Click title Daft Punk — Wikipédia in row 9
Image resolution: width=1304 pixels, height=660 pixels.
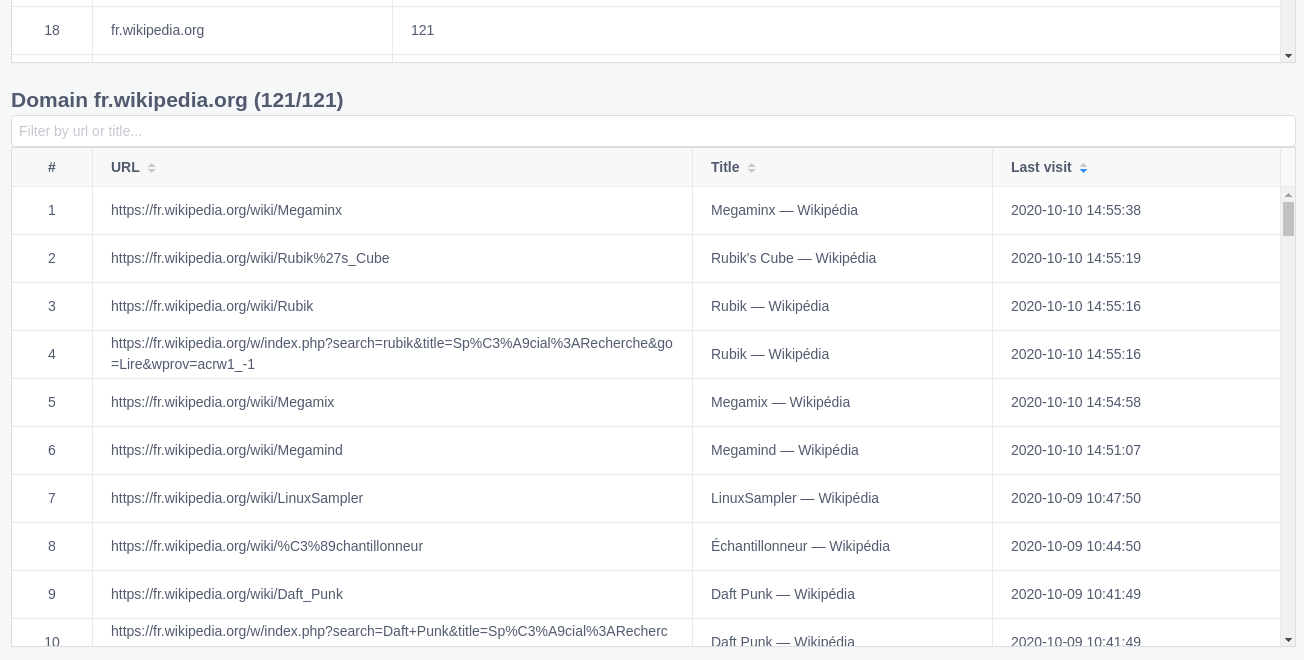783,594
